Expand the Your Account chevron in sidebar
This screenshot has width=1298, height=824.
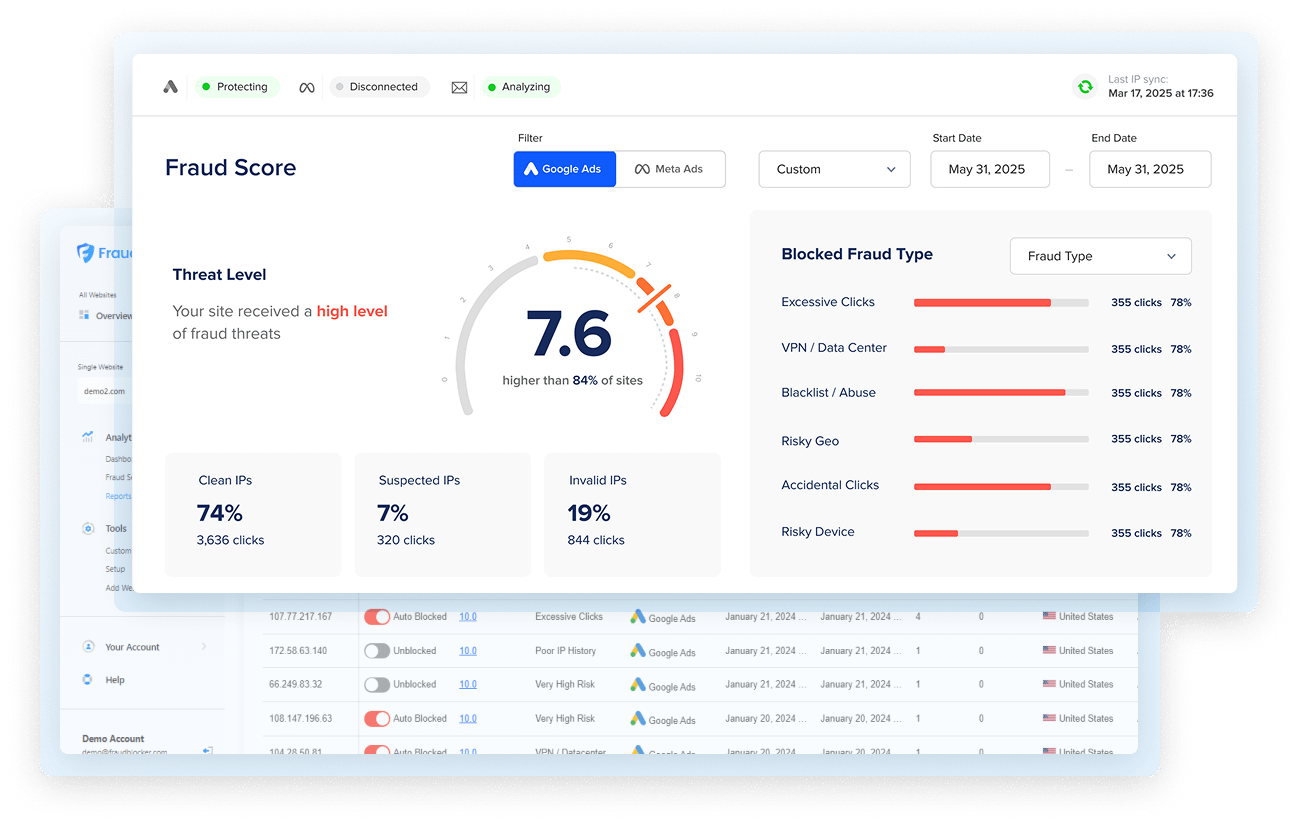point(204,647)
